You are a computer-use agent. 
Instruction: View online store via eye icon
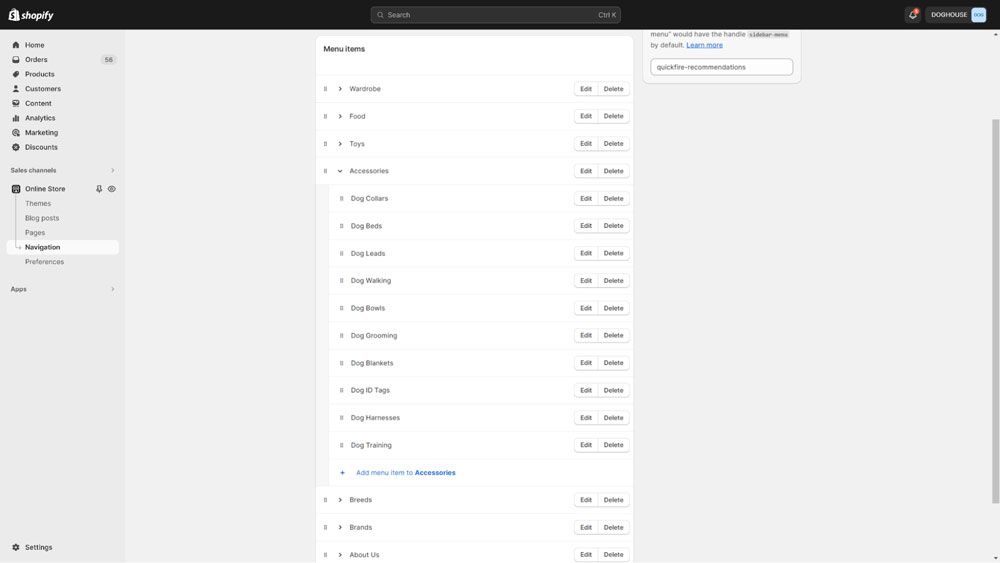(112, 189)
